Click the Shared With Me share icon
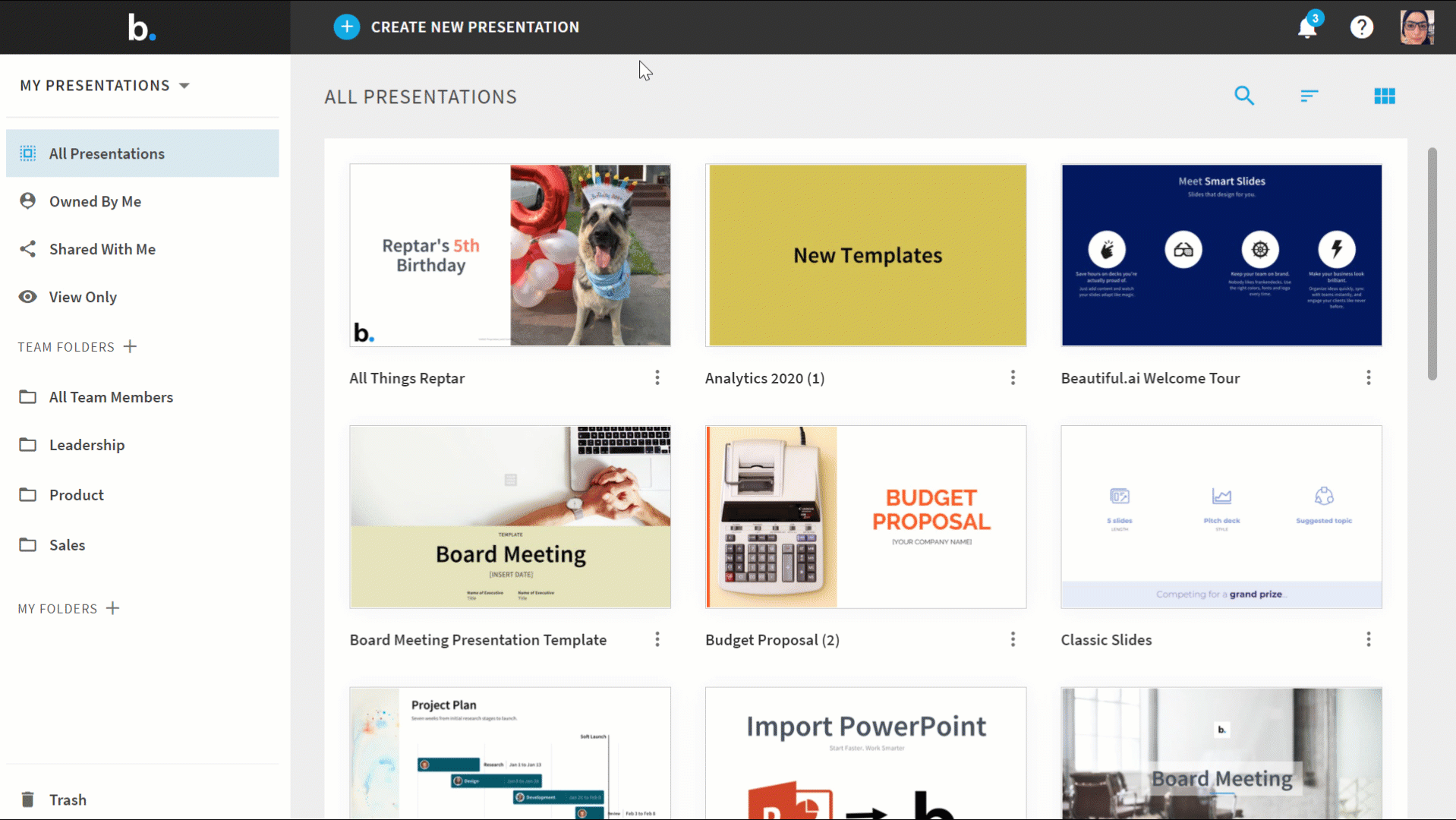Viewport: 1456px width, 820px height. click(x=28, y=249)
